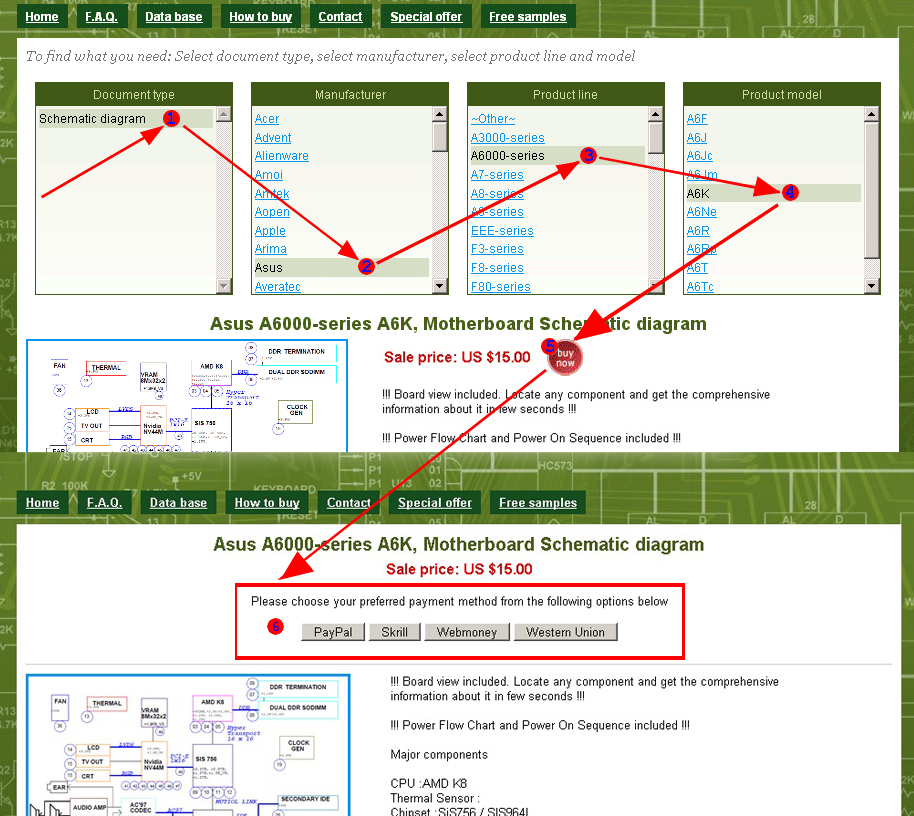The width and height of the screenshot is (914, 816).
Task: Click Product model list scroll down arrow
Action: (x=872, y=286)
